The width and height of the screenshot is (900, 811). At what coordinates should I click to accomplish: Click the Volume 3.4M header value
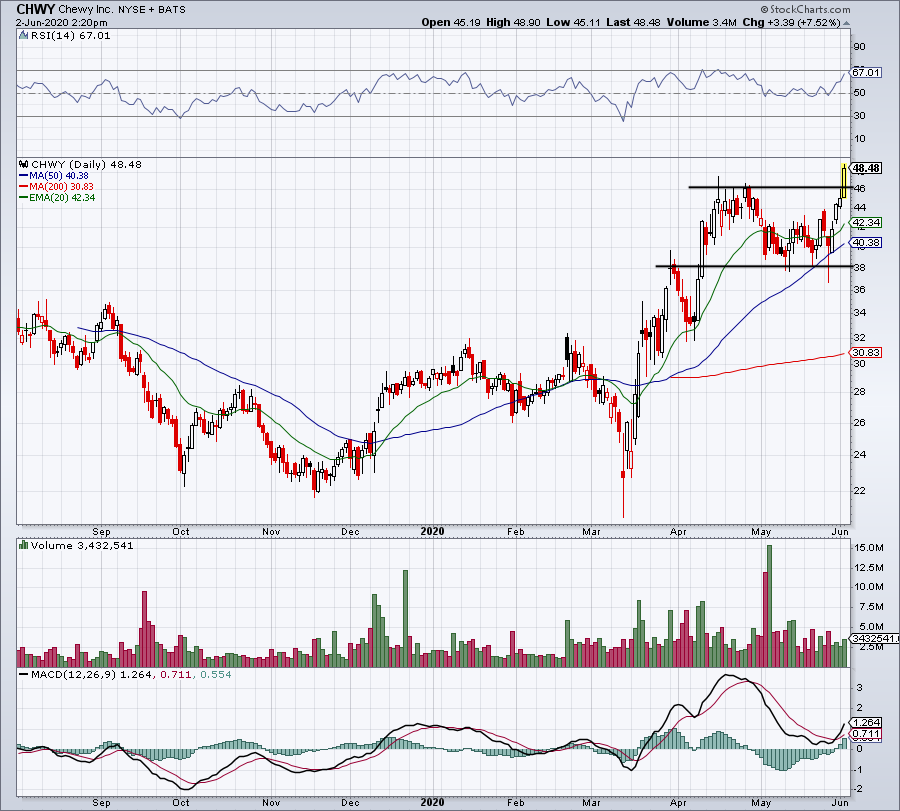[x=701, y=22]
